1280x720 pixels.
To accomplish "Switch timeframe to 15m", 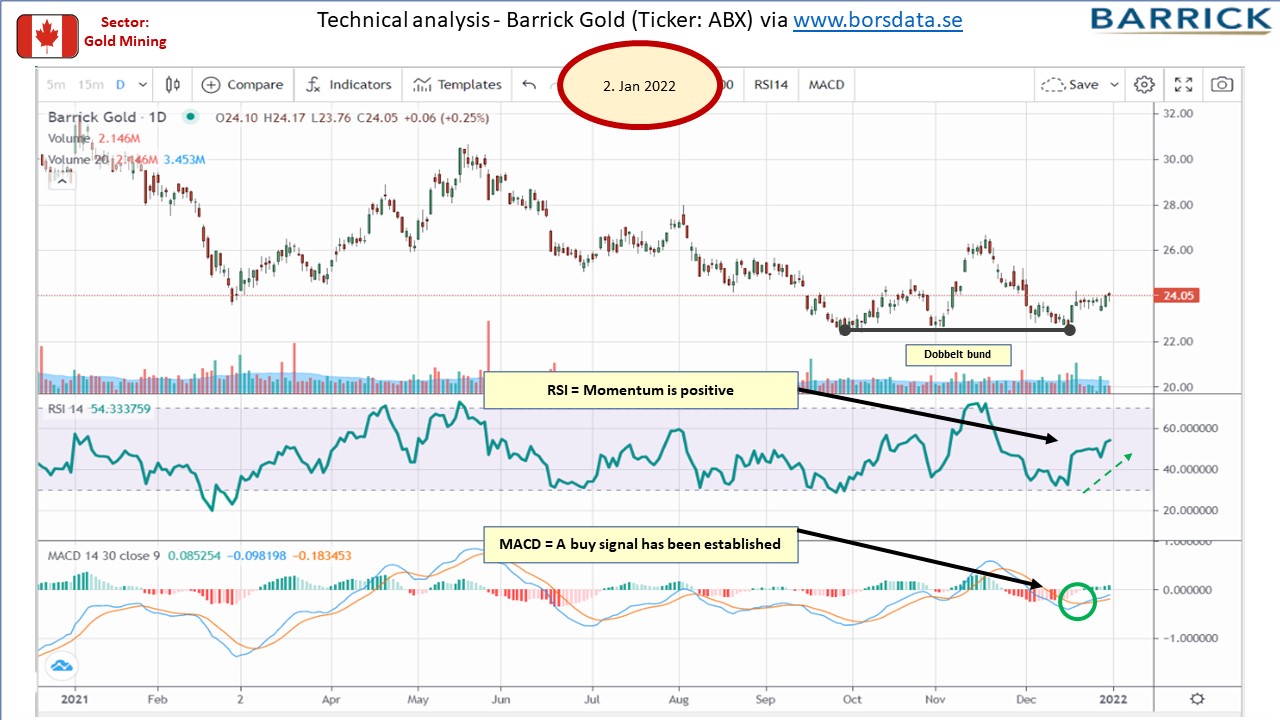I will [90, 85].
